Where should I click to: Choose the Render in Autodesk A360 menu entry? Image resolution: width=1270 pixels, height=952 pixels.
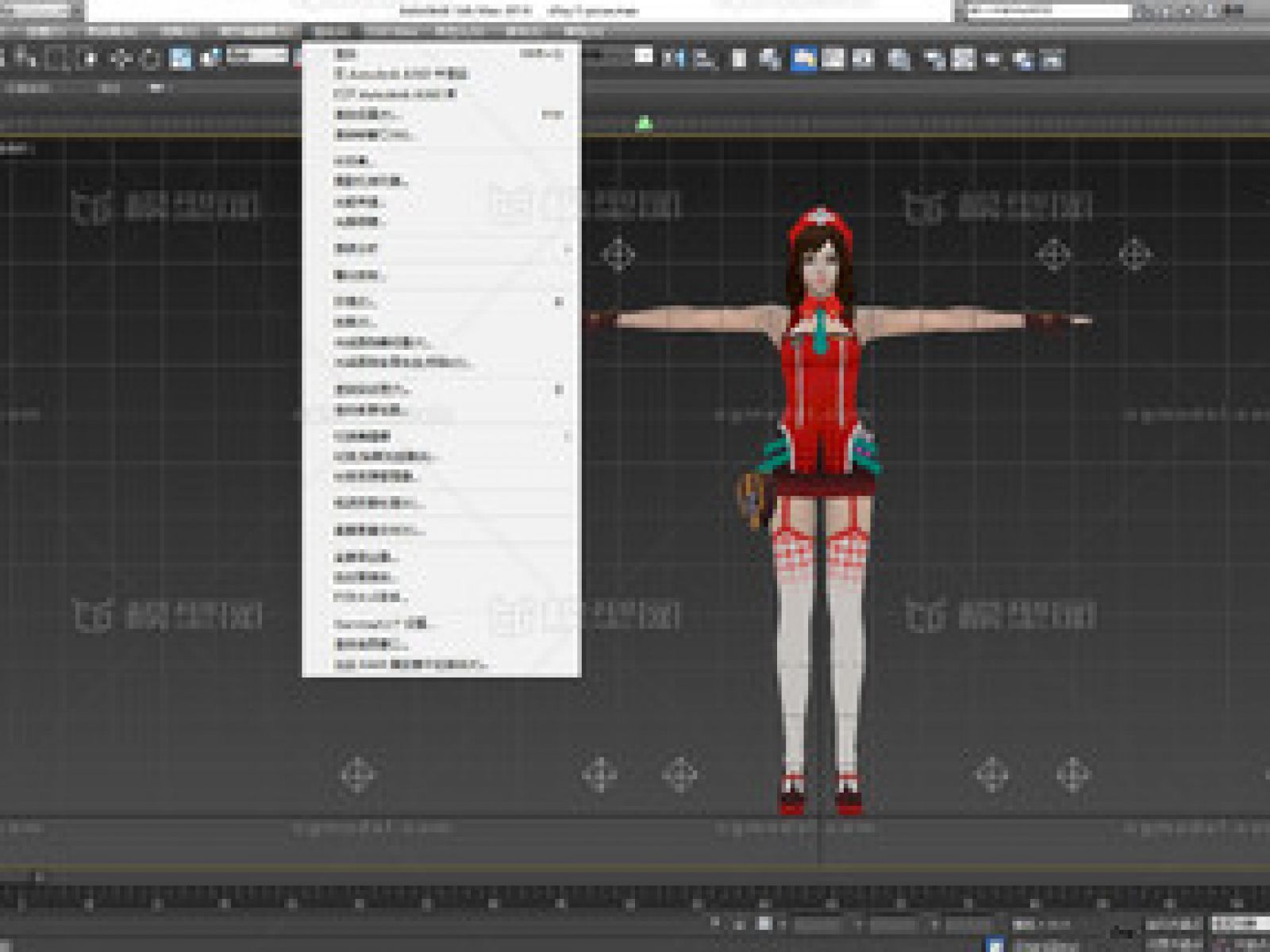[x=441, y=73]
